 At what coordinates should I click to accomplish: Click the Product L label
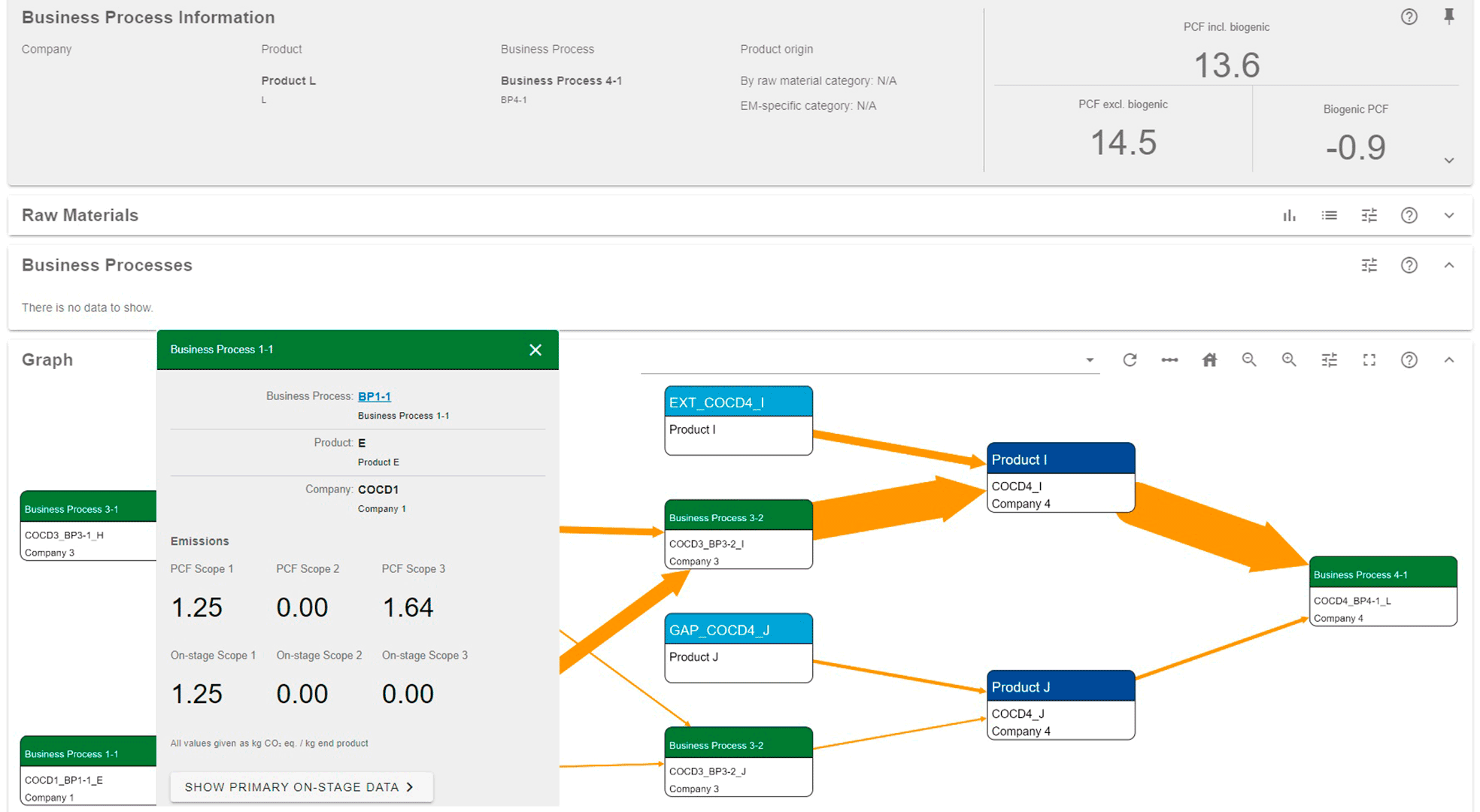click(x=288, y=80)
